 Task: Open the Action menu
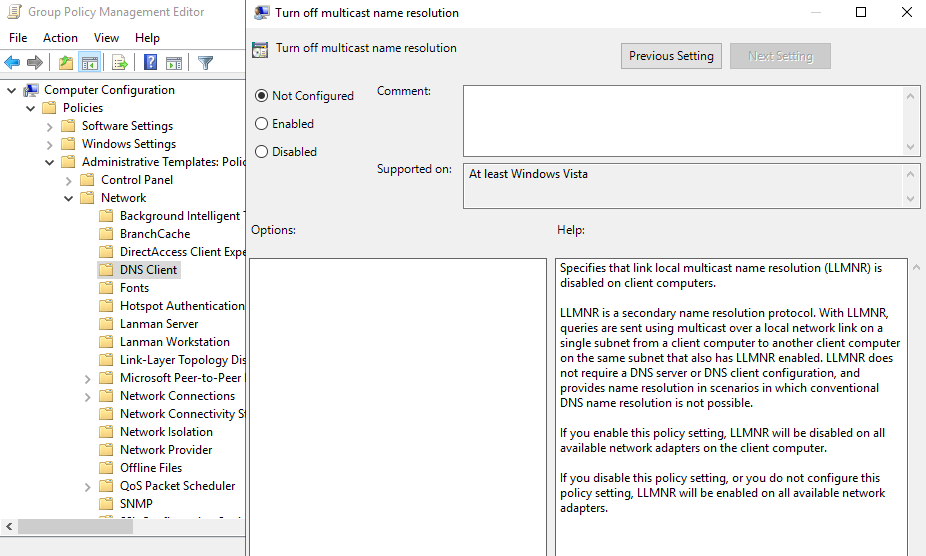[x=60, y=38]
